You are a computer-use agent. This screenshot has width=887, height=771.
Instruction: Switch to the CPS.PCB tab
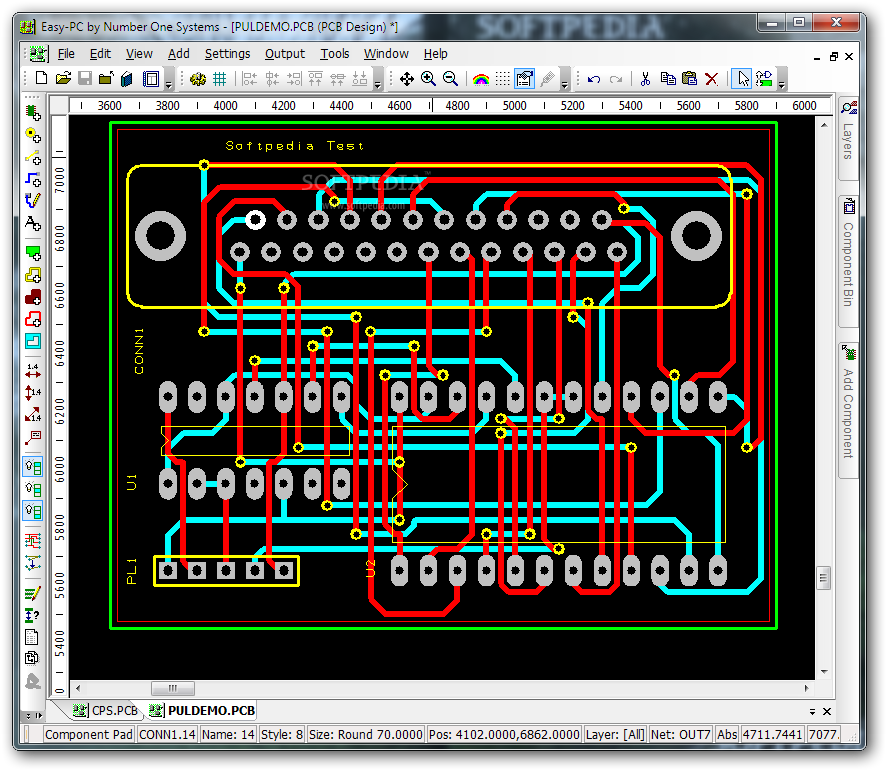(x=106, y=710)
